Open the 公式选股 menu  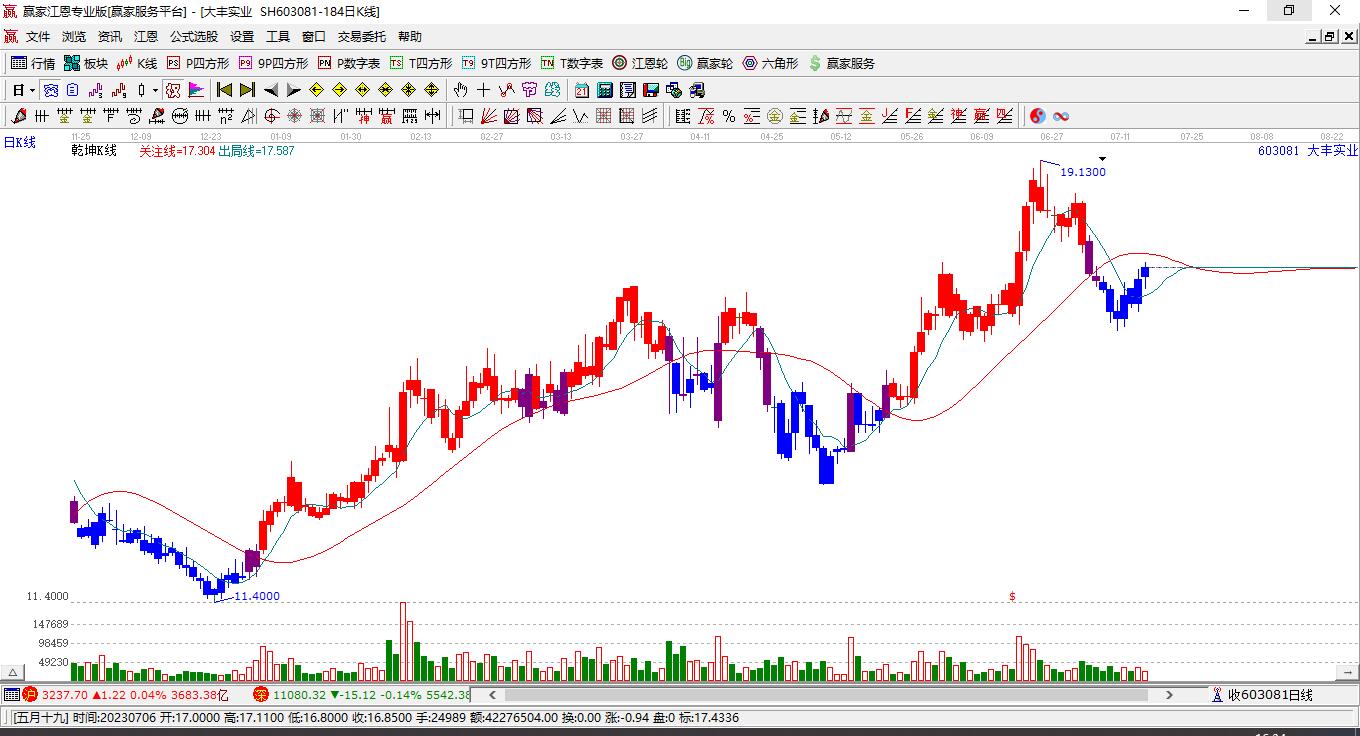pyautogui.click(x=194, y=37)
